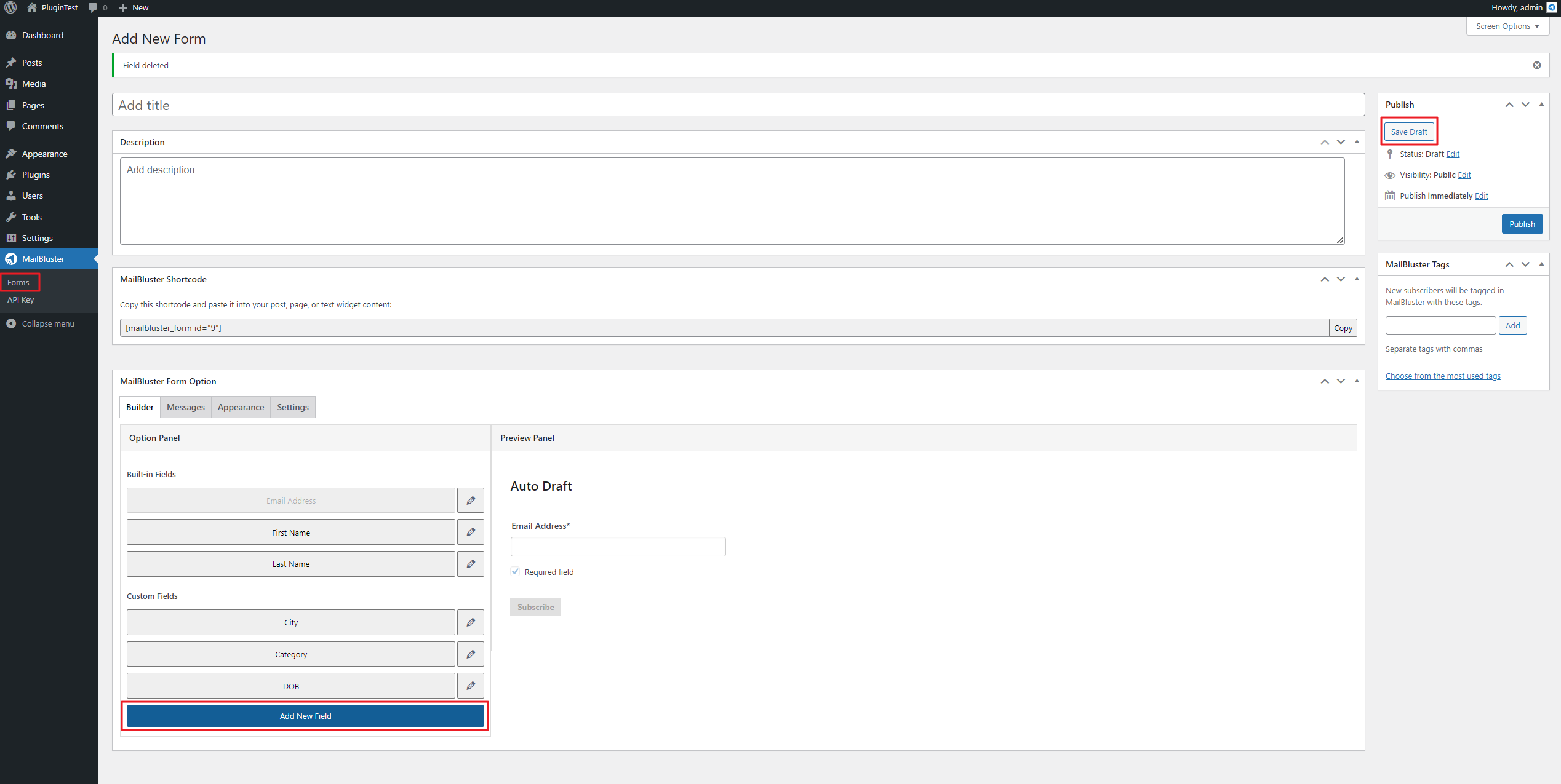Dismiss the Field deleted notice
Image resolution: width=1561 pixels, height=784 pixels.
coord(1536,65)
